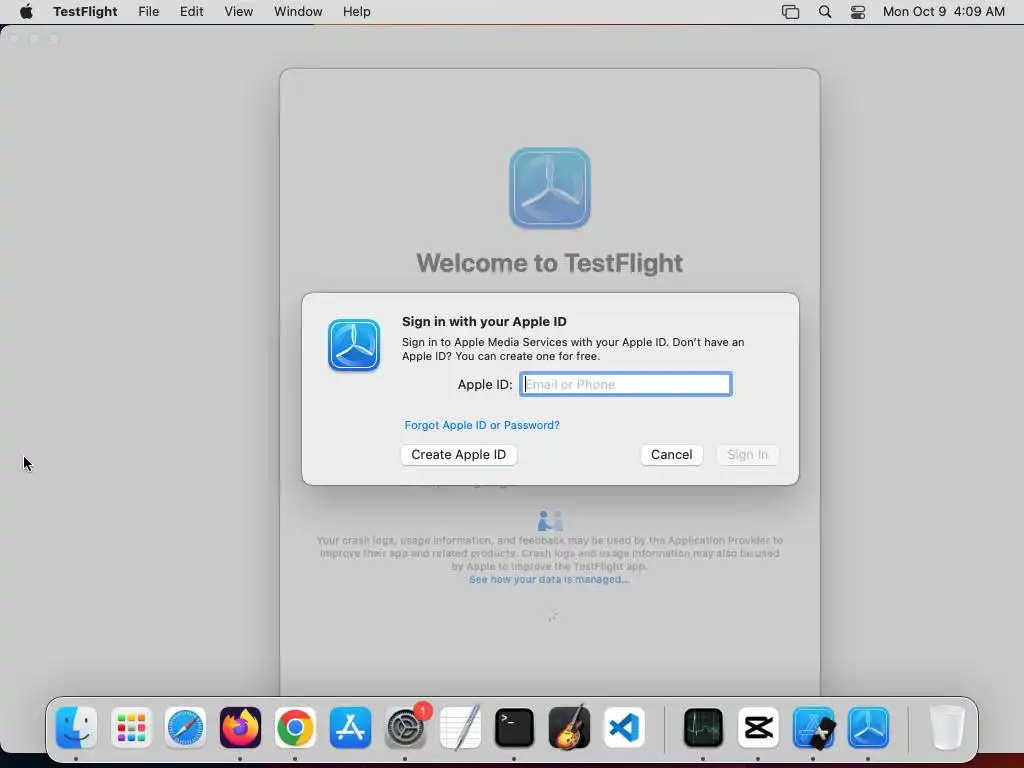The width and height of the screenshot is (1024, 768).
Task: Open Activity Monitor in the dock
Action: 703,728
